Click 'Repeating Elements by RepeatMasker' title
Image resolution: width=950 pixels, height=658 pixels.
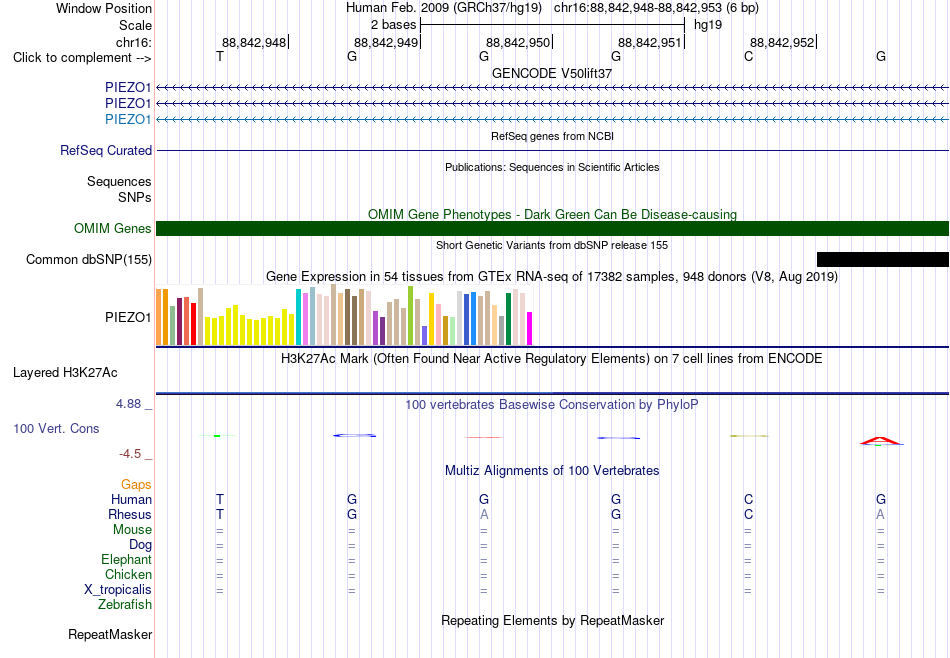point(553,621)
